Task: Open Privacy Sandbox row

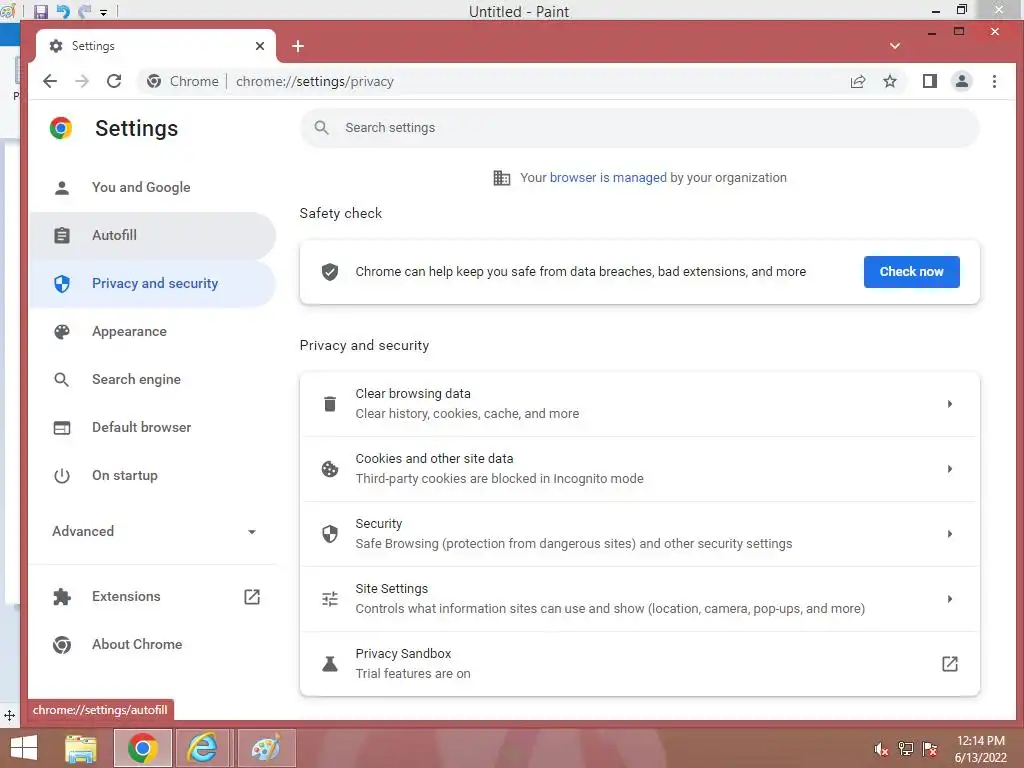Action: pos(640,664)
